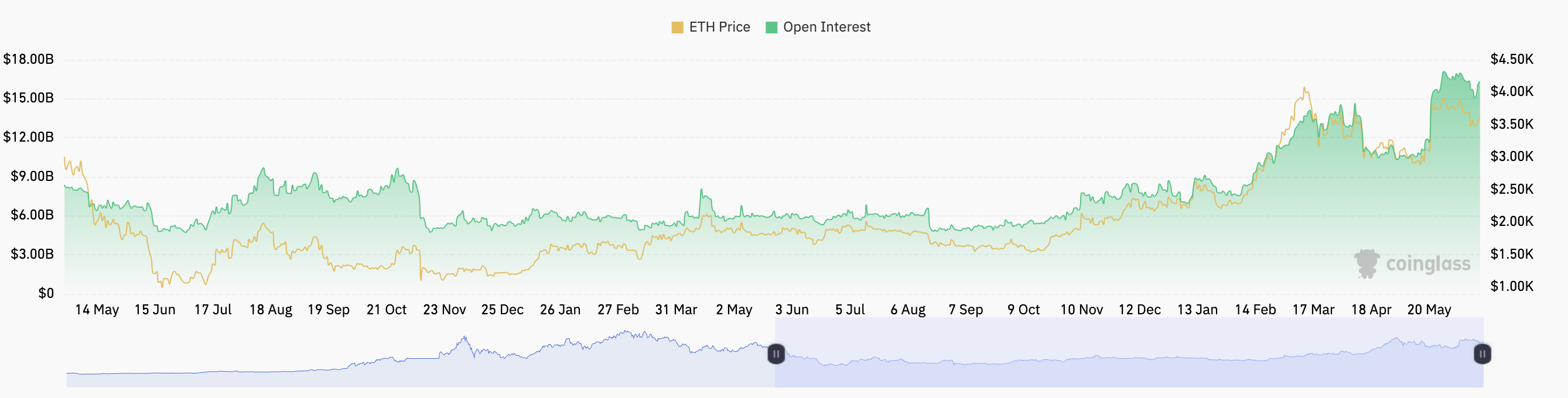Click the 3 Jun date label
Viewport: 1568px width, 398px height.
[792, 310]
